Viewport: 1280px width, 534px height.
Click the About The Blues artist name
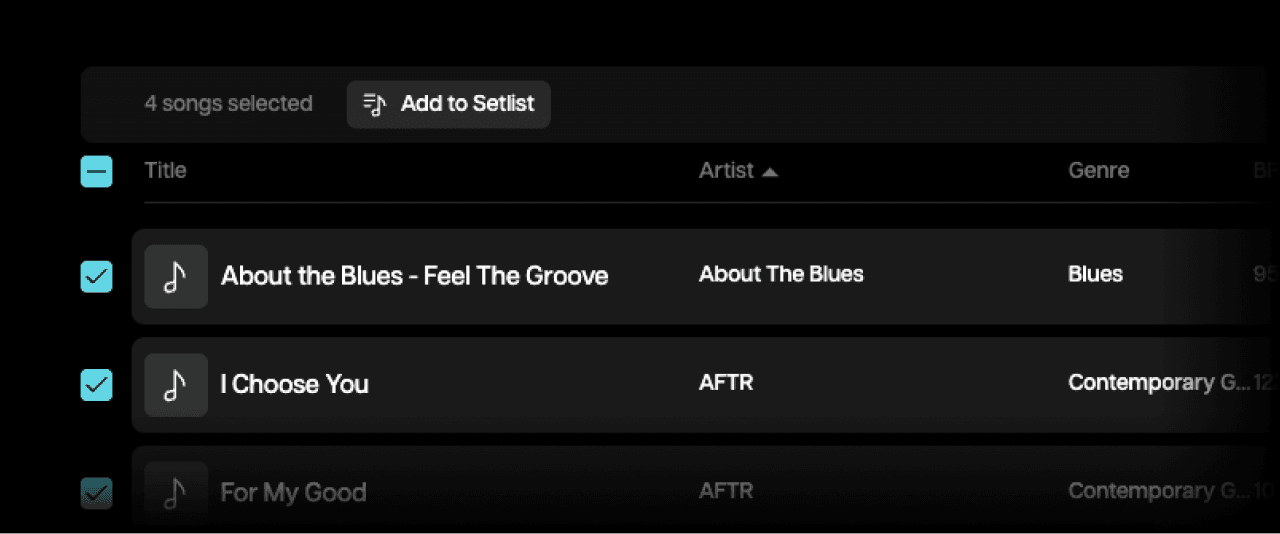(781, 274)
